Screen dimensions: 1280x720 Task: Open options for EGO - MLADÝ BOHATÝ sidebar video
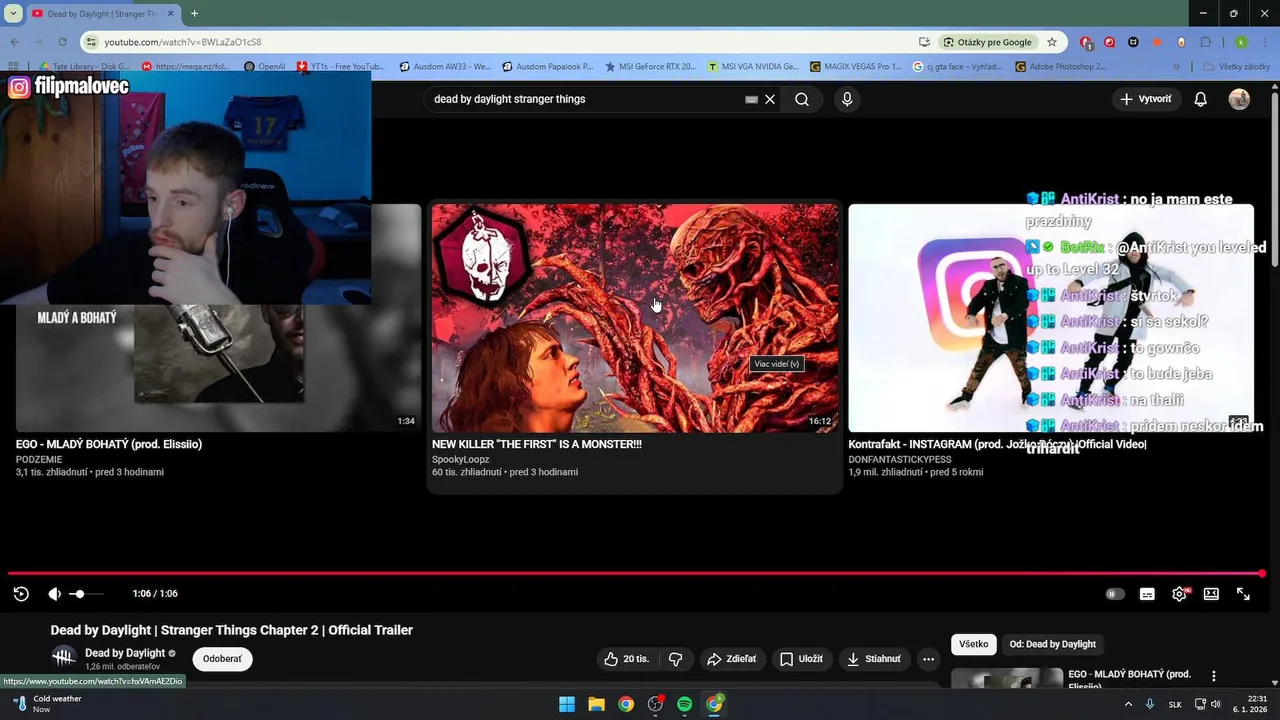pos(1214,677)
